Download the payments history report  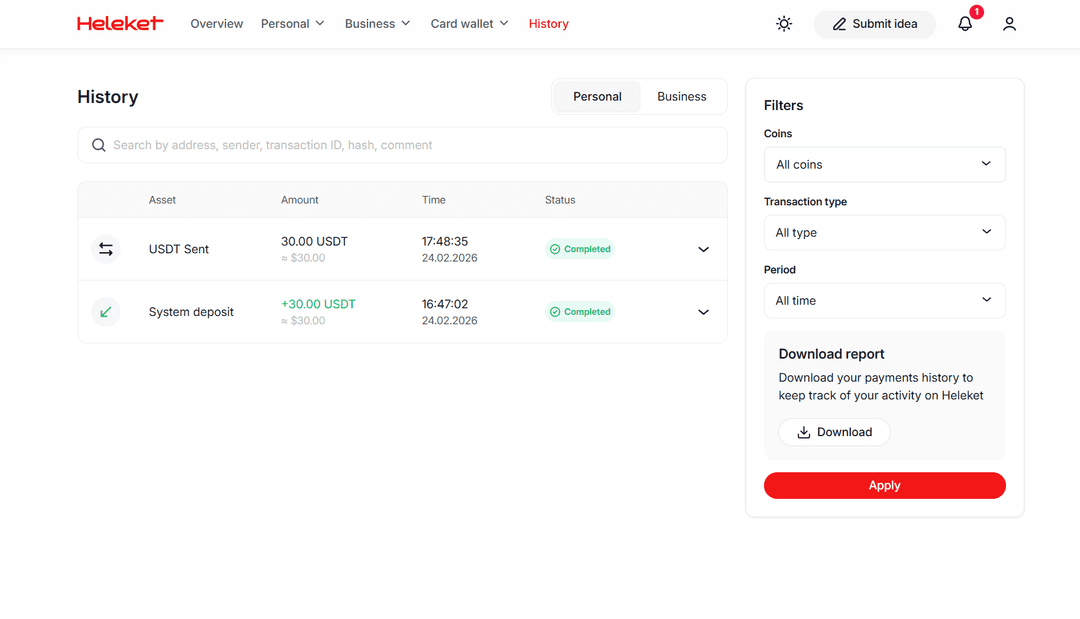(x=834, y=432)
